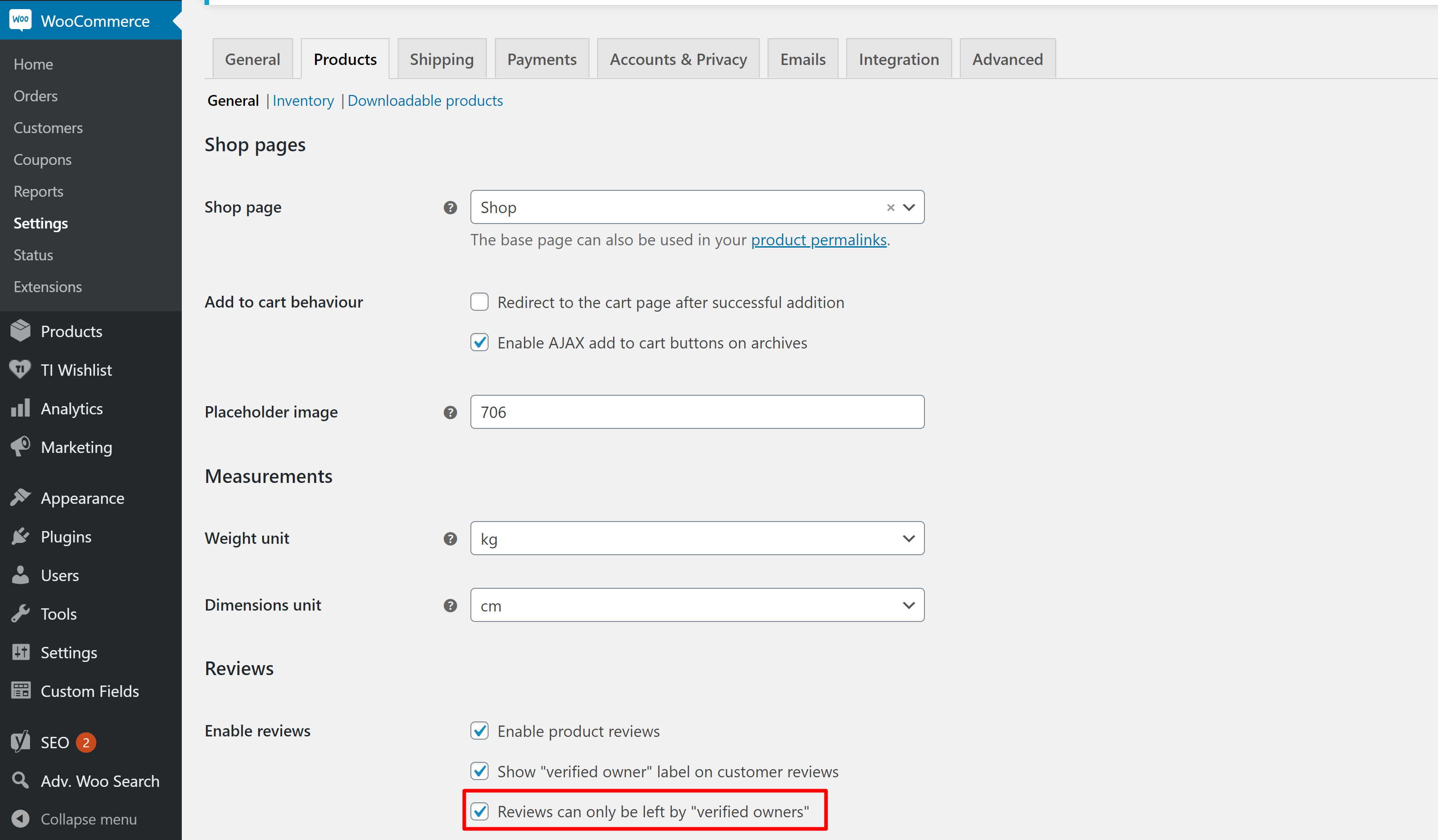Open the Products box icon in sidebar
This screenshot has height=840, width=1438.
[20, 331]
